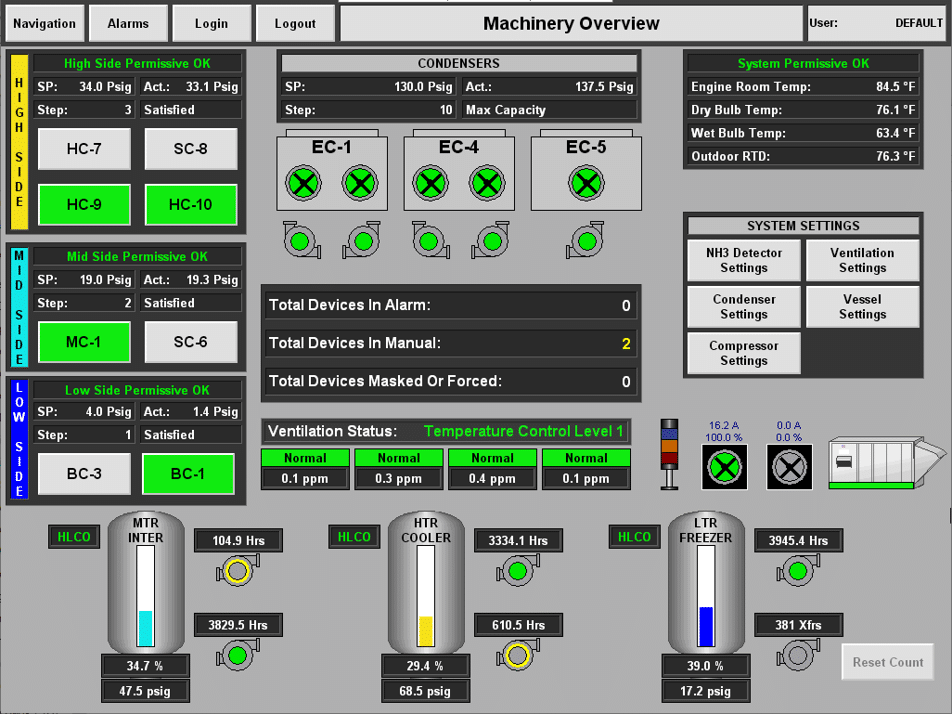The width and height of the screenshot is (952, 714).
Task: Open Vessel Settings
Action: (862, 307)
